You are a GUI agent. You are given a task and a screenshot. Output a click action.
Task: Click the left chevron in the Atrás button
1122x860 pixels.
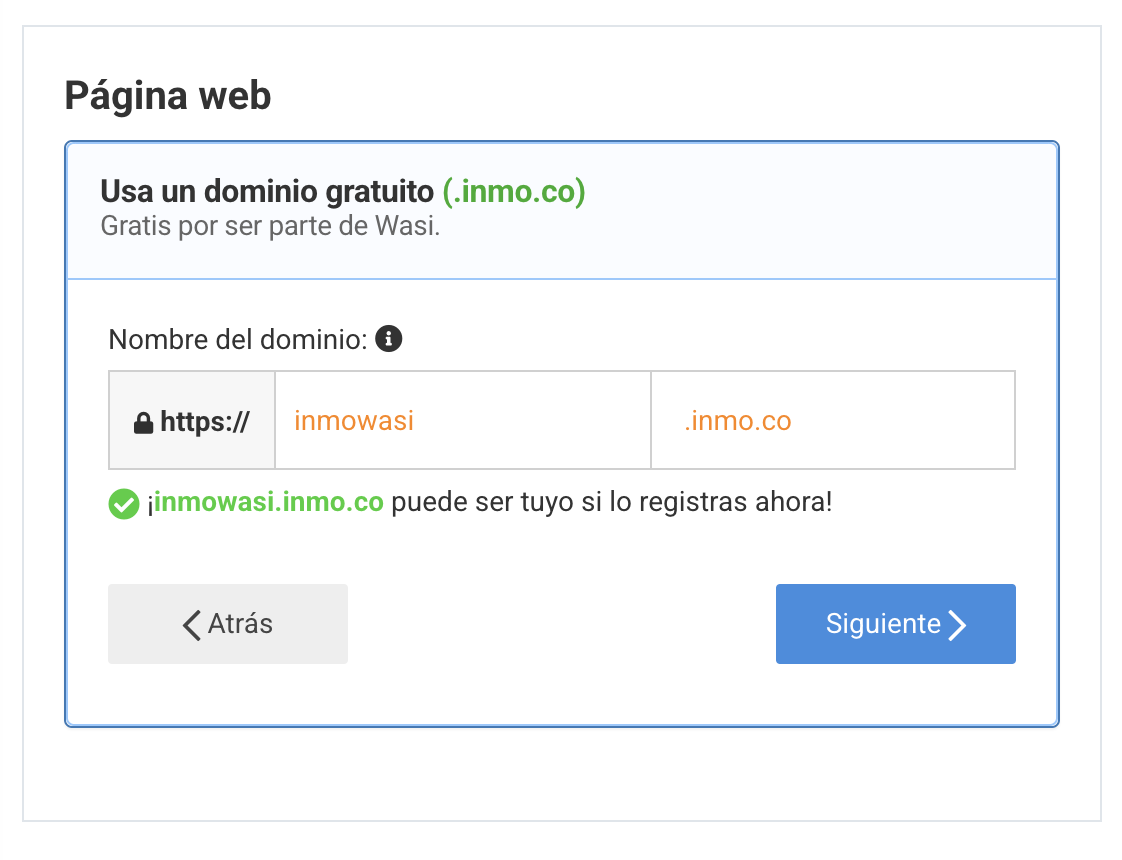pos(192,624)
